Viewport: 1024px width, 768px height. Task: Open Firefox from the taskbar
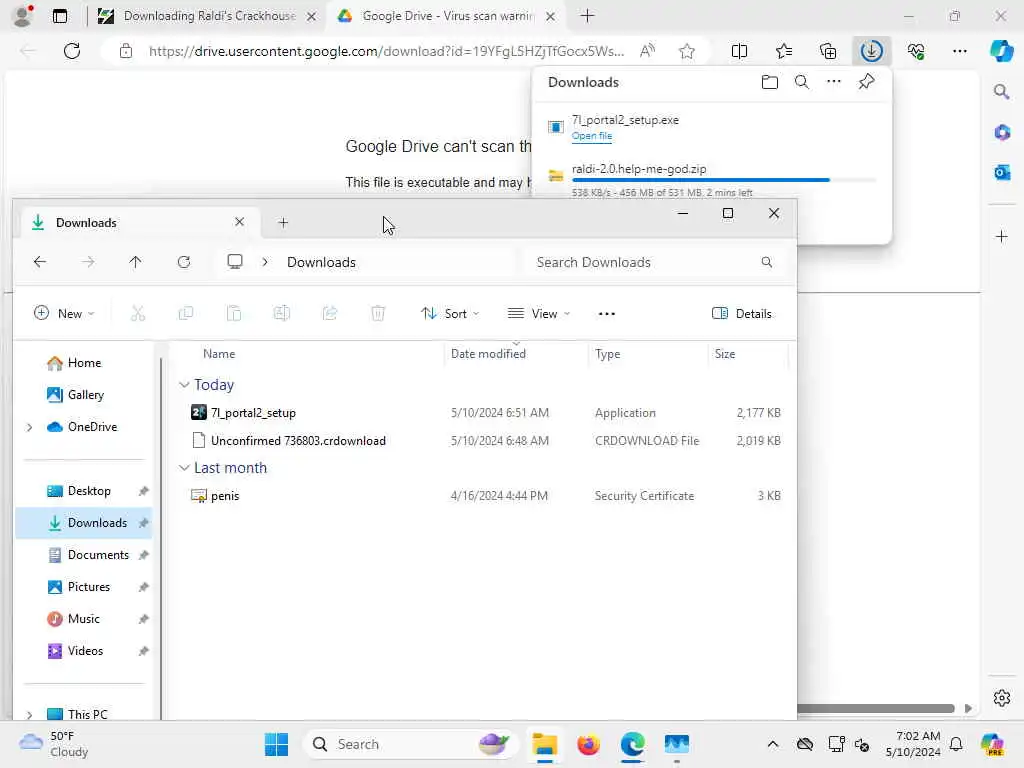click(588, 744)
